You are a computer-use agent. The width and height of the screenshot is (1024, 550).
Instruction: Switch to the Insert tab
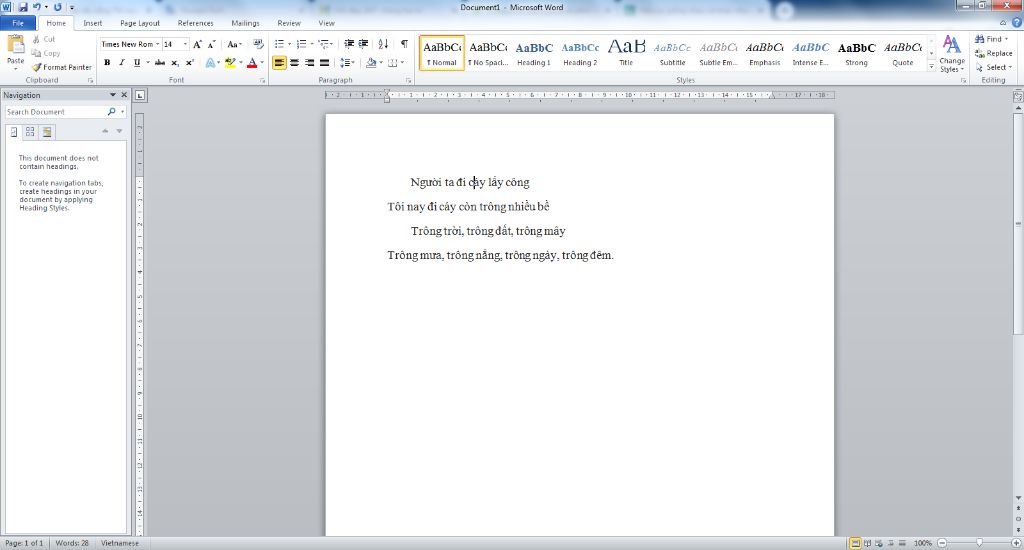(92, 23)
